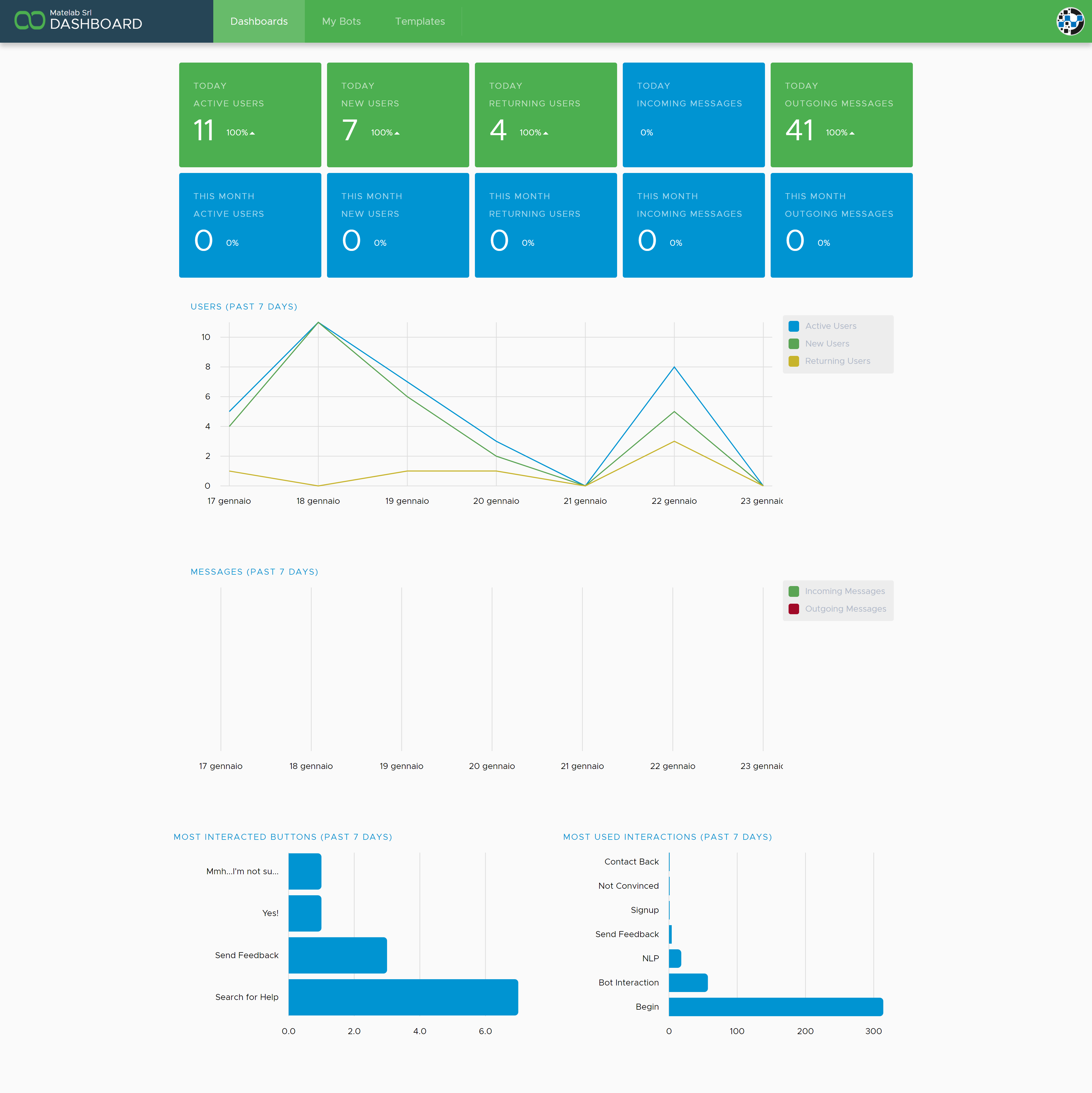The height and width of the screenshot is (1093, 1092).
Task: Click the Search for Help bar
Action: point(403,997)
